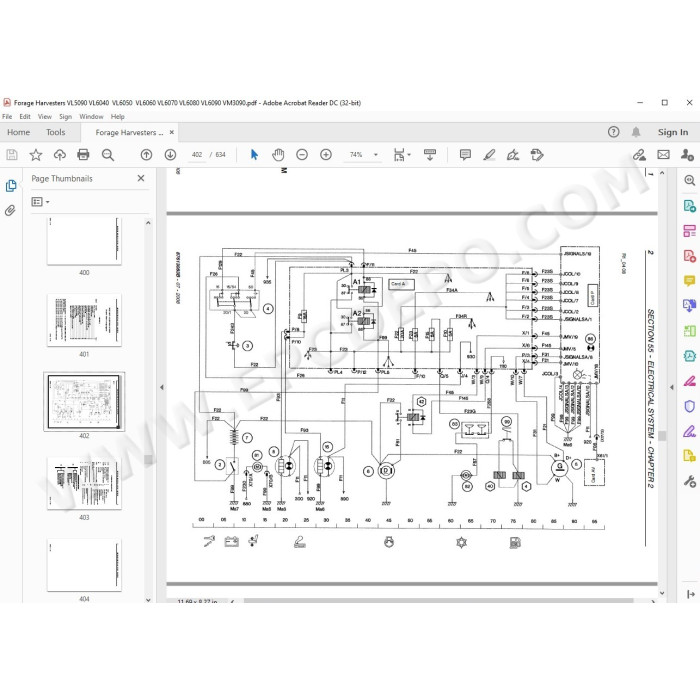This screenshot has height=700, width=700.
Task: Go to next page arrow
Action: coord(170,155)
